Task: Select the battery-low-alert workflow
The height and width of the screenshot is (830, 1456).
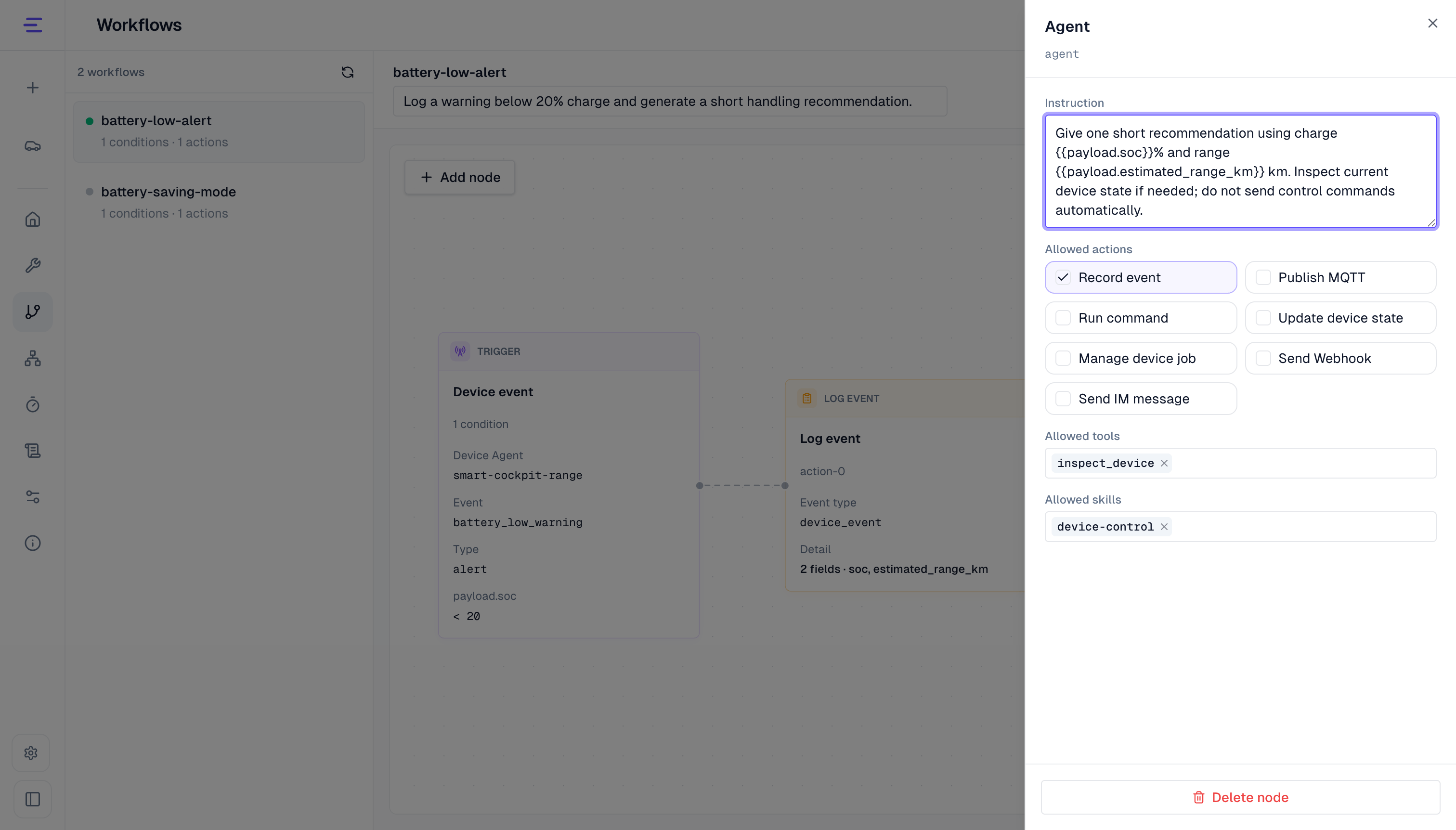Action: (x=219, y=132)
